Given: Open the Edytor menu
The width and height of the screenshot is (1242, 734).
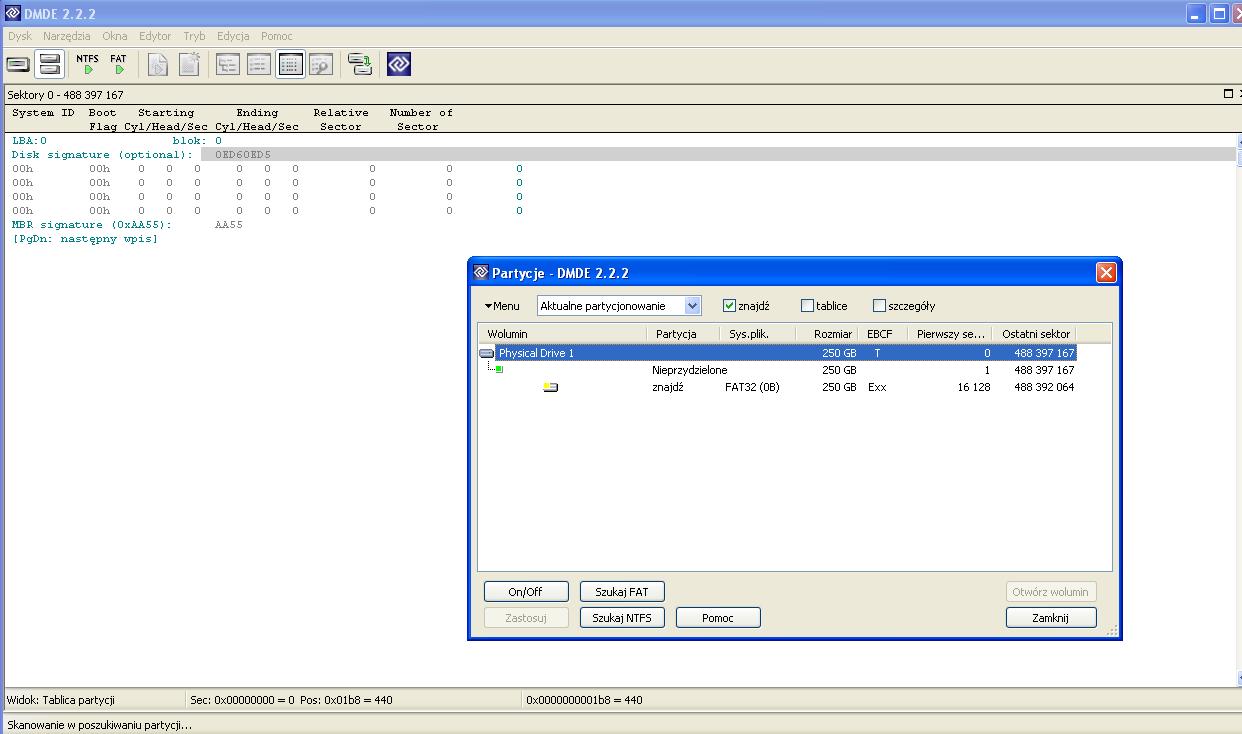Looking at the screenshot, I should 155,36.
